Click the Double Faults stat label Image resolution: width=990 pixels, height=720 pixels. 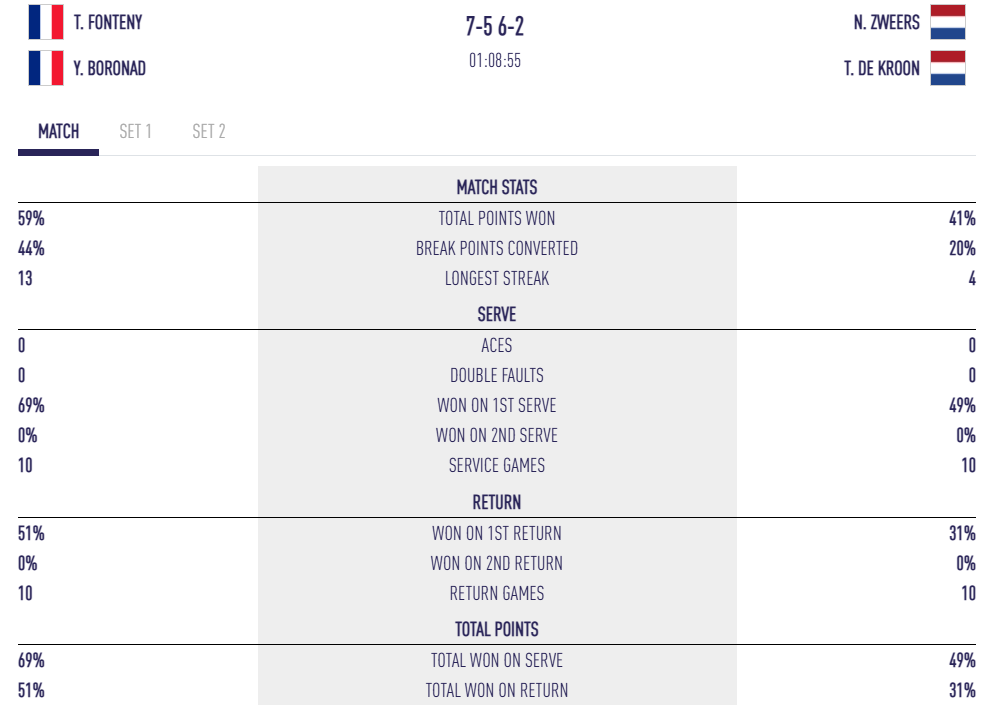click(x=497, y=375)
